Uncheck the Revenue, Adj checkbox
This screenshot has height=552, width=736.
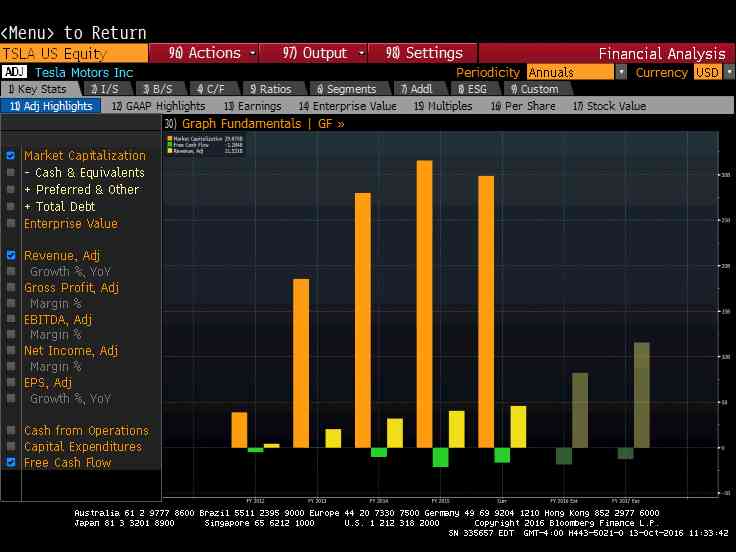[11, 255]
